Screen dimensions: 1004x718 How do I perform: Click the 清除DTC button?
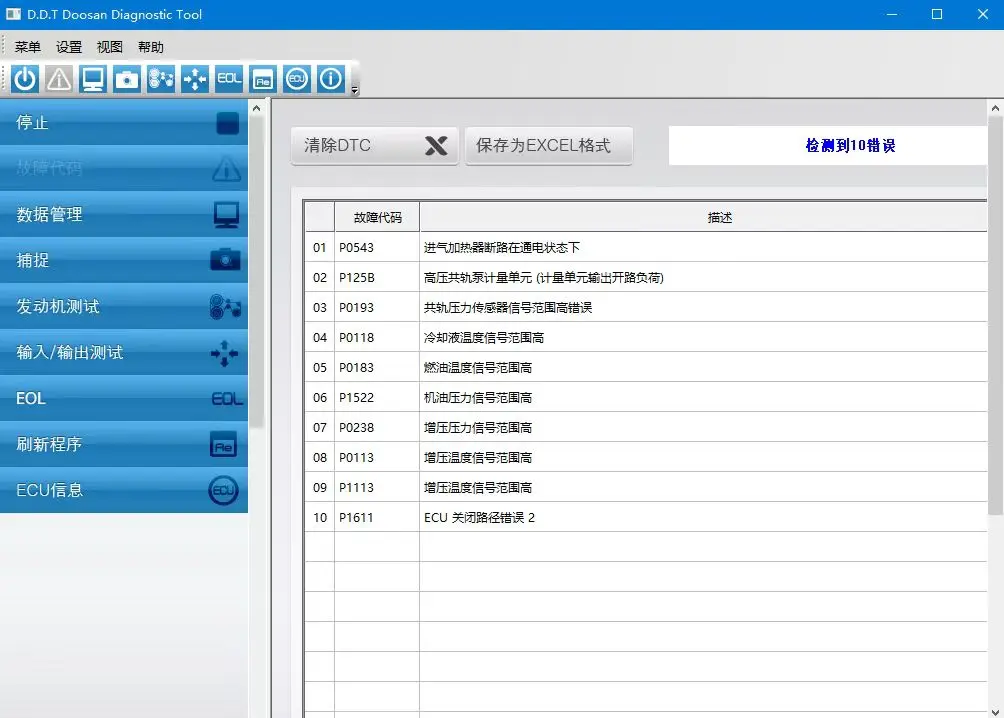[x=375, y=145]
